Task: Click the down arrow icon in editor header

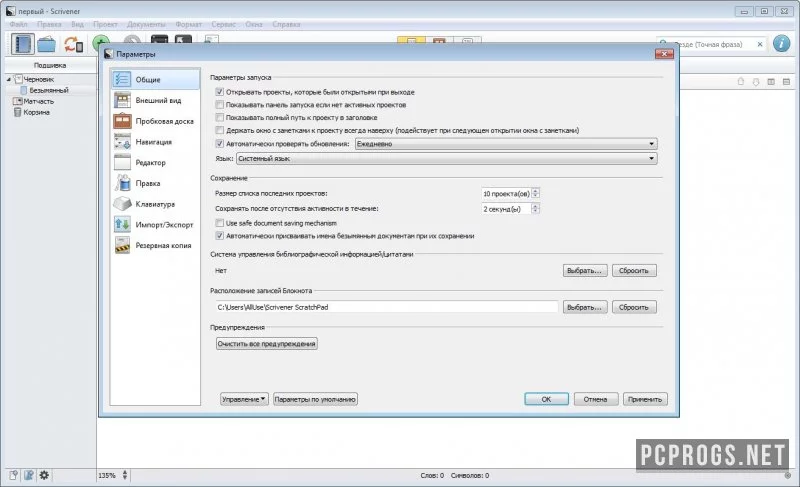Action: point(756,82)
